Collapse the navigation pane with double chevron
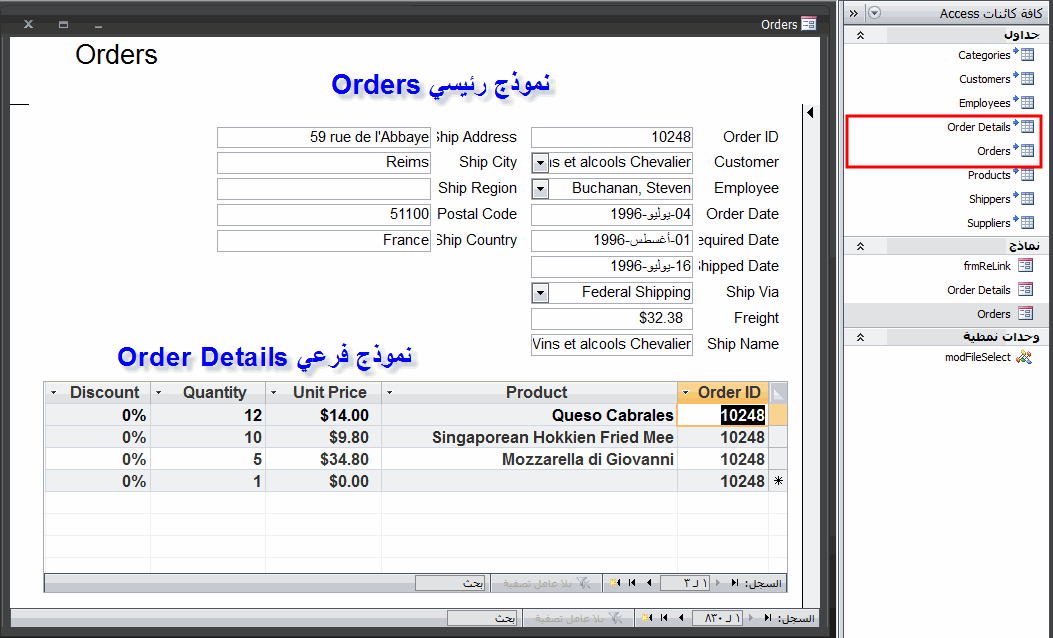Screen dimensions: 1053x638 tap(854, 13)
